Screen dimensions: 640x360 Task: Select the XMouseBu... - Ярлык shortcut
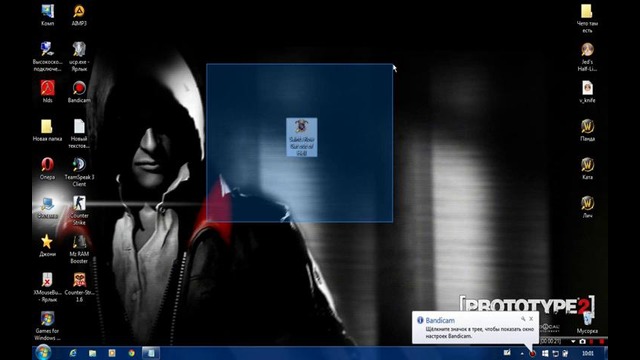(x=47, y=287)
